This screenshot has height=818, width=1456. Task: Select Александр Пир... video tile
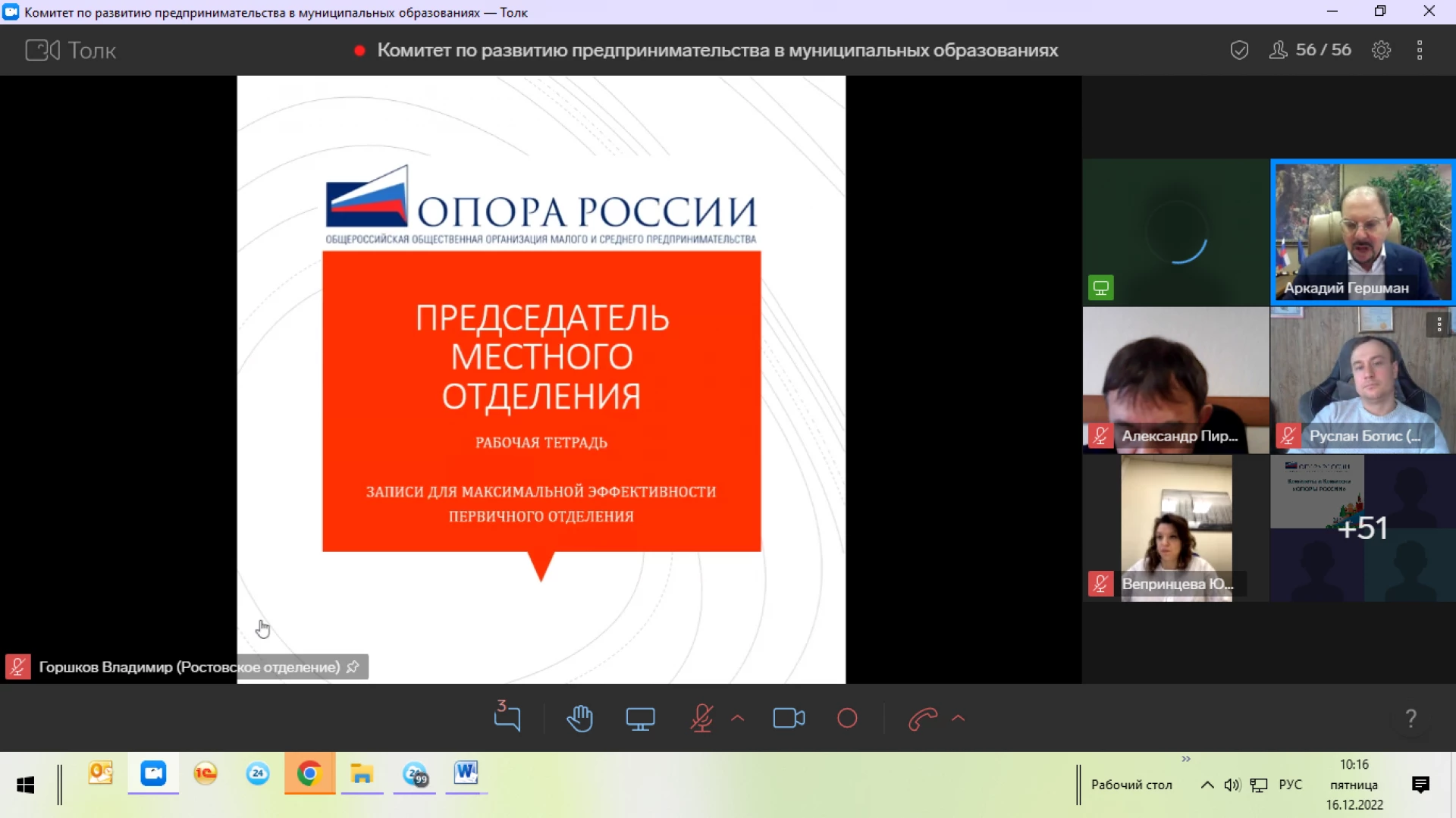[x=1175, y=380]
